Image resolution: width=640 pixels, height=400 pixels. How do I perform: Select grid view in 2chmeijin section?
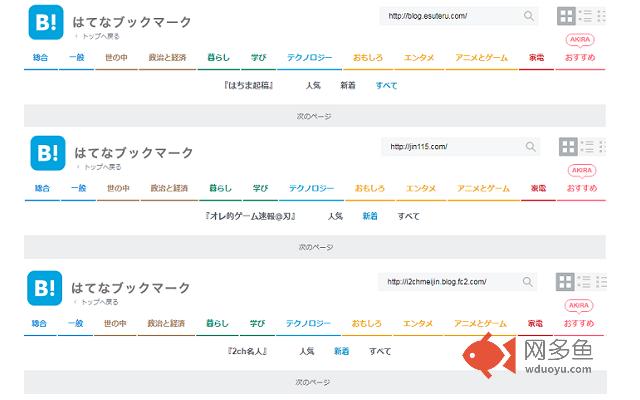point(567,282)
